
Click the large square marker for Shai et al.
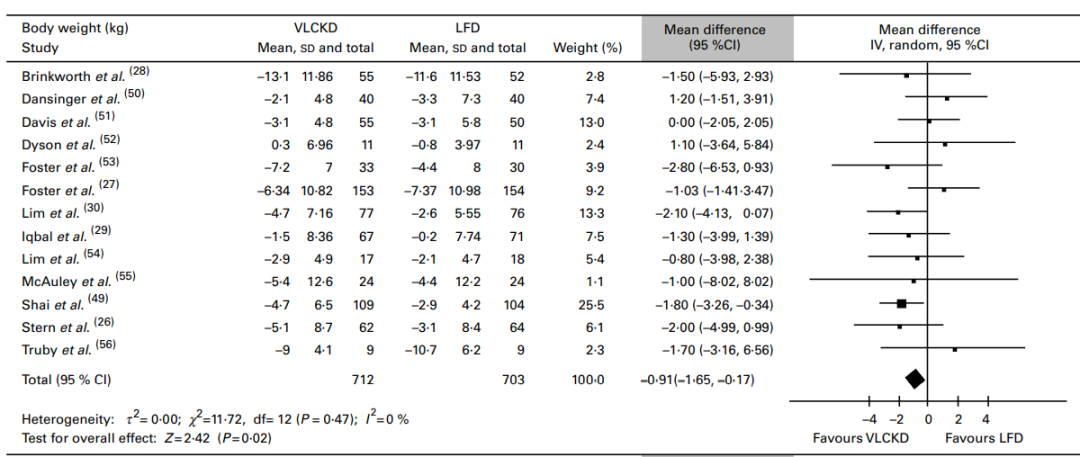(901, 303)
